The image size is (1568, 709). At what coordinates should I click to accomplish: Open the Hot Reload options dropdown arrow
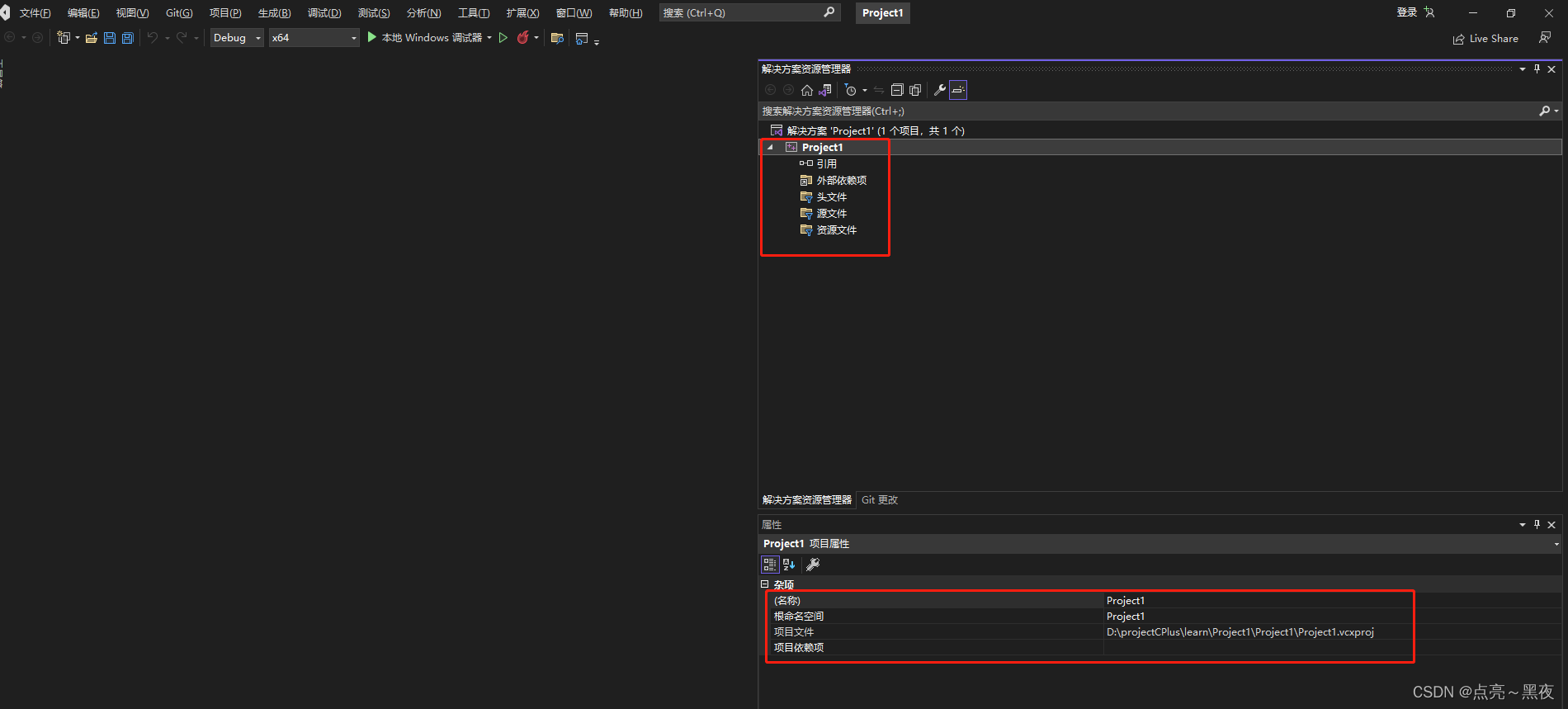536,38
